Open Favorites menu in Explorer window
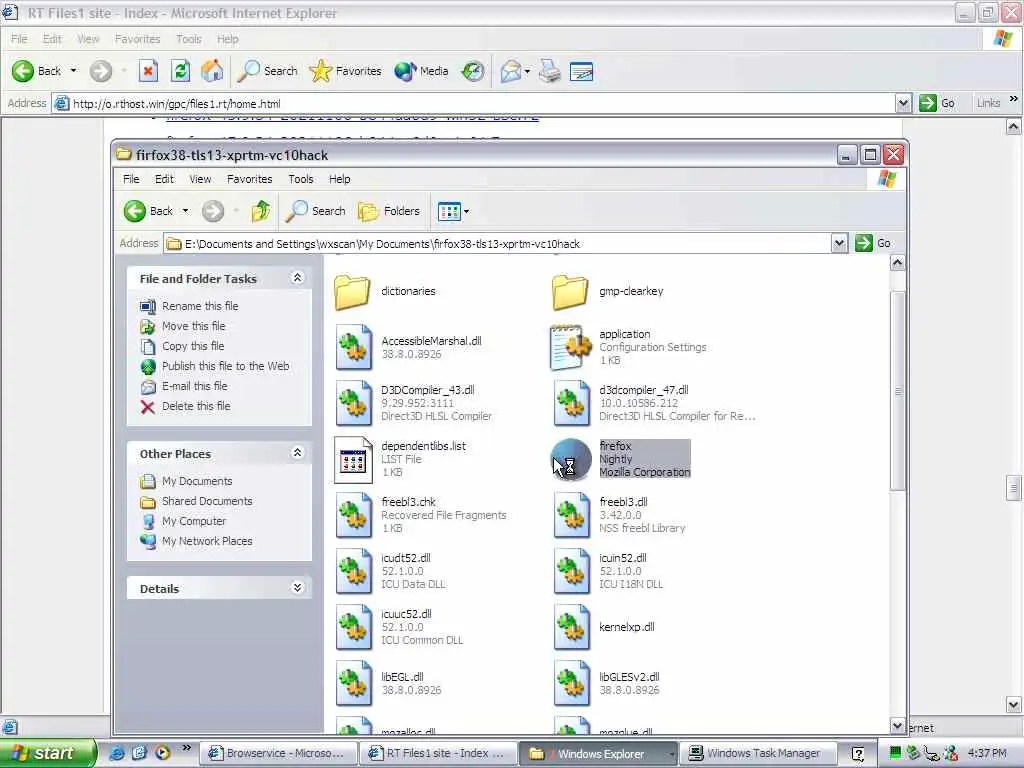The image size is (1024, 768). (x=249, y=179)
